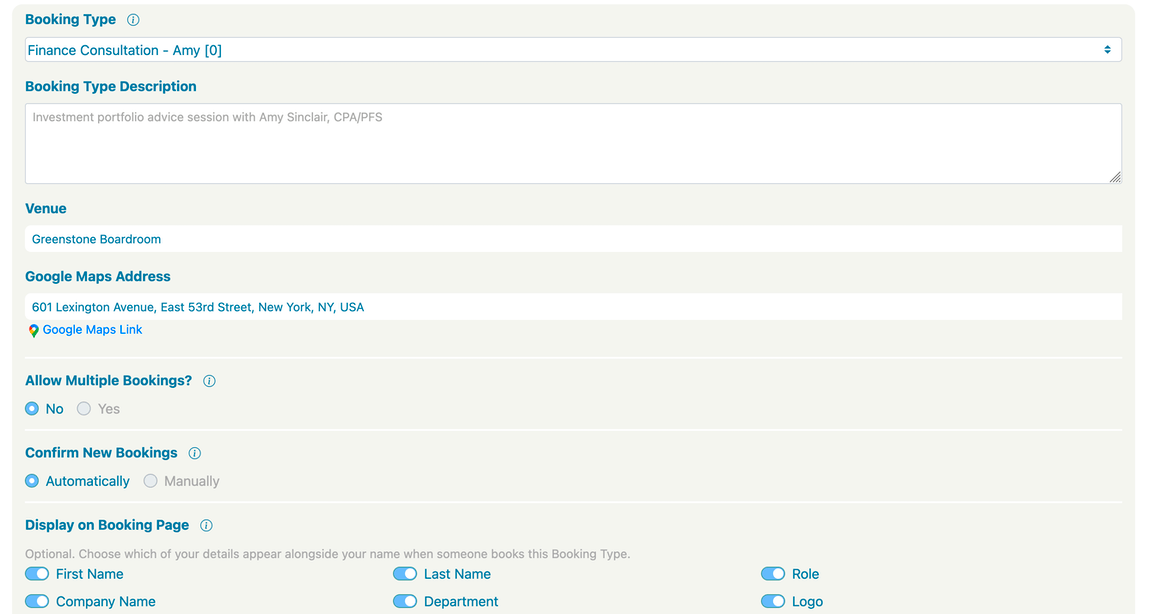The height and width of the screenshot is (614, 1150).
Task: Open the Booking Type dropdown
Action: click(x=573, y=50)
